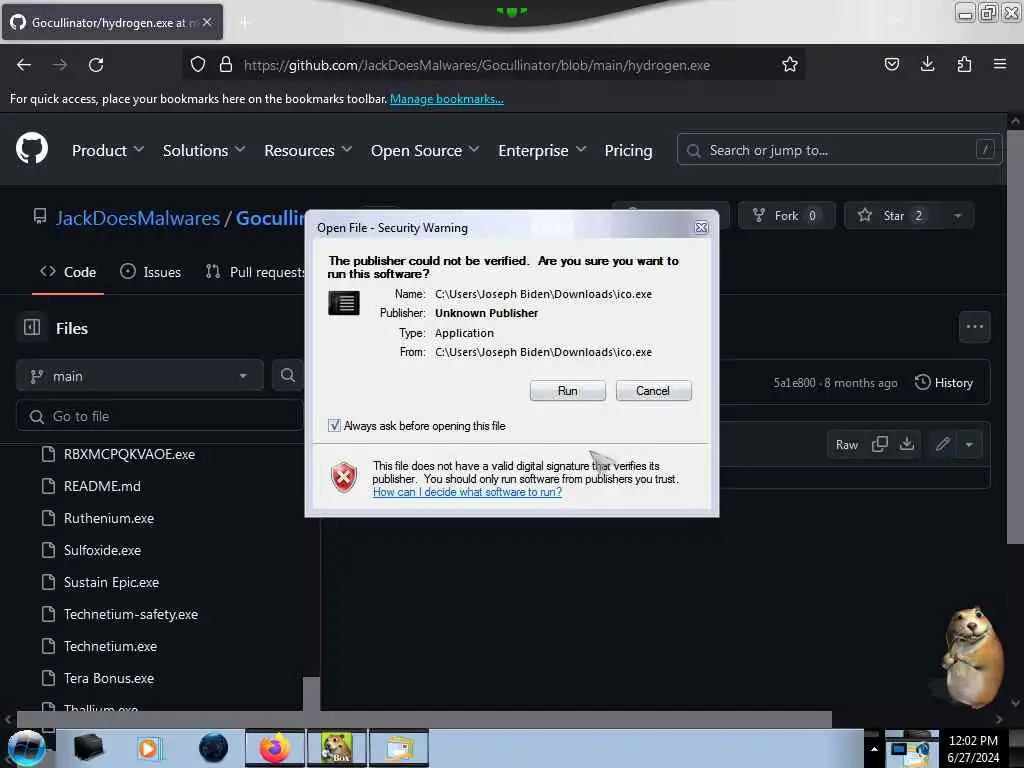Open the three-dots more options button
Viewport: 1024px width, 768px height.
coord(974,327)
